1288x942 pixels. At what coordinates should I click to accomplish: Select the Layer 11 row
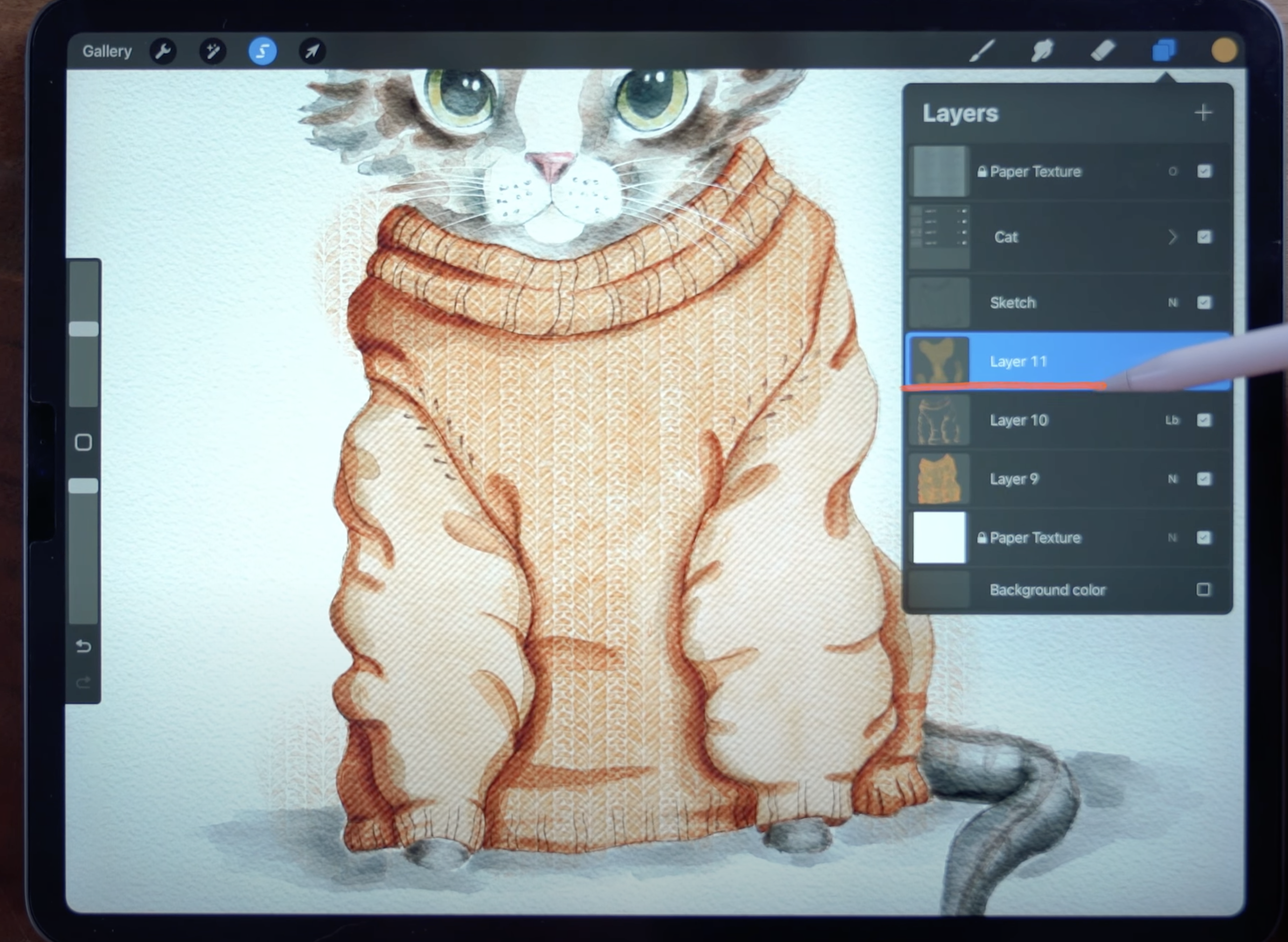tap(1067, 362)
